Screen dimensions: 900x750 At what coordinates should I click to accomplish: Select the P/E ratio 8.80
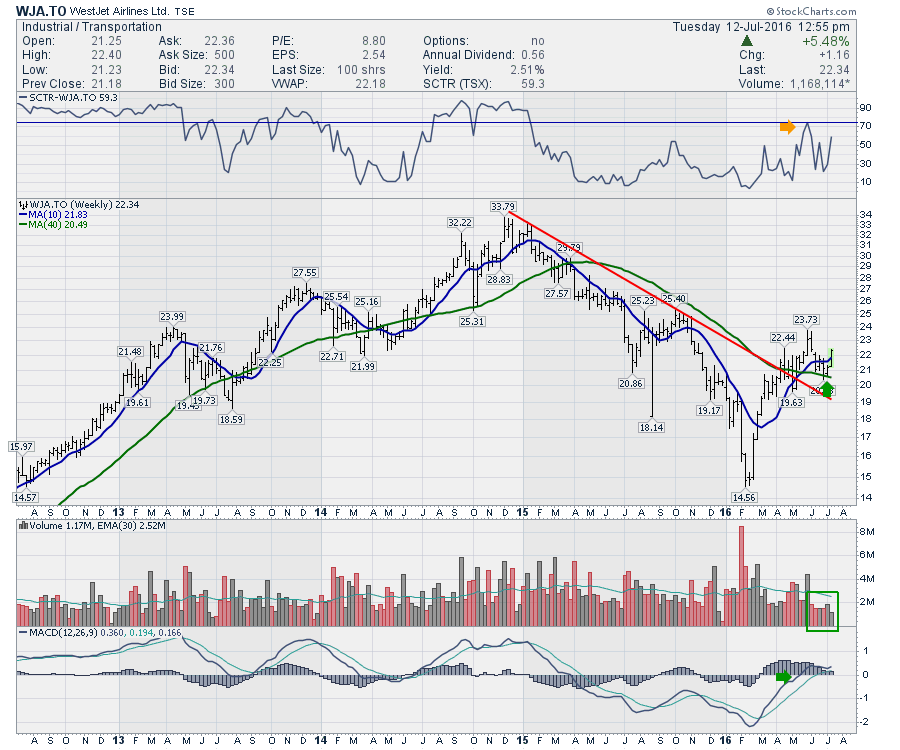374,41
